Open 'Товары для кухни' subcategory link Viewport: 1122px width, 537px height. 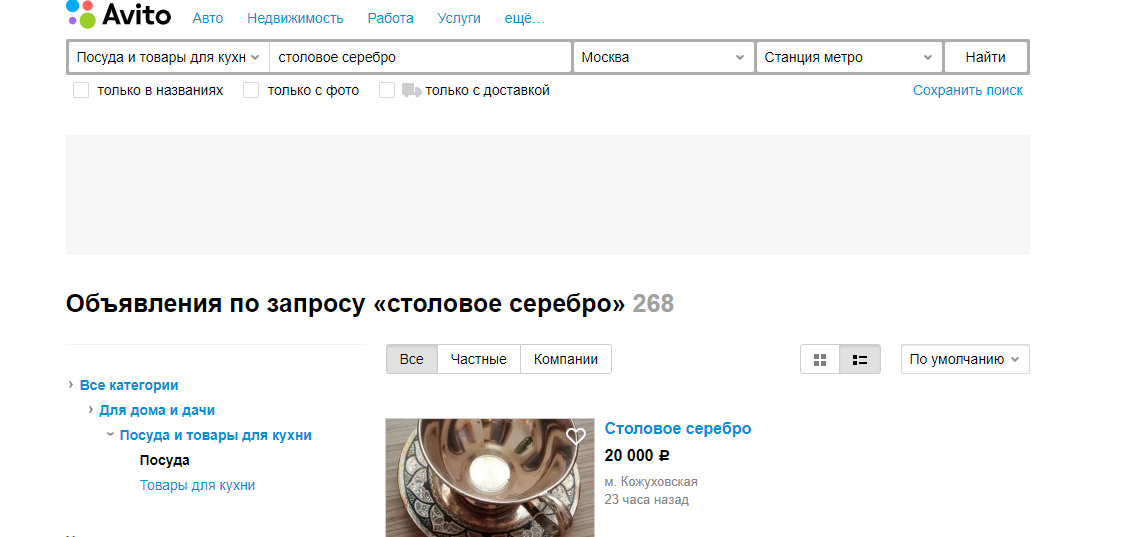point(197,485)
